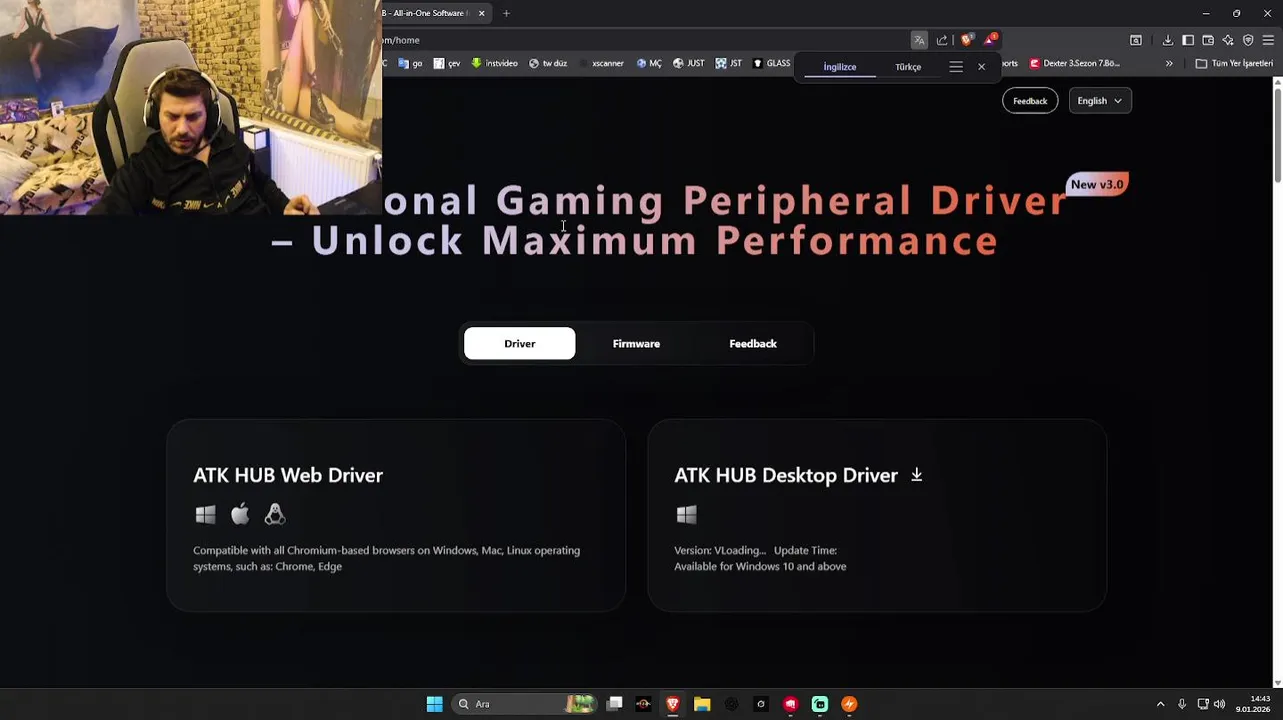The image size is (1283, 720).
Task: Open the Brave Wallet icon
Action: (1208, 40)
